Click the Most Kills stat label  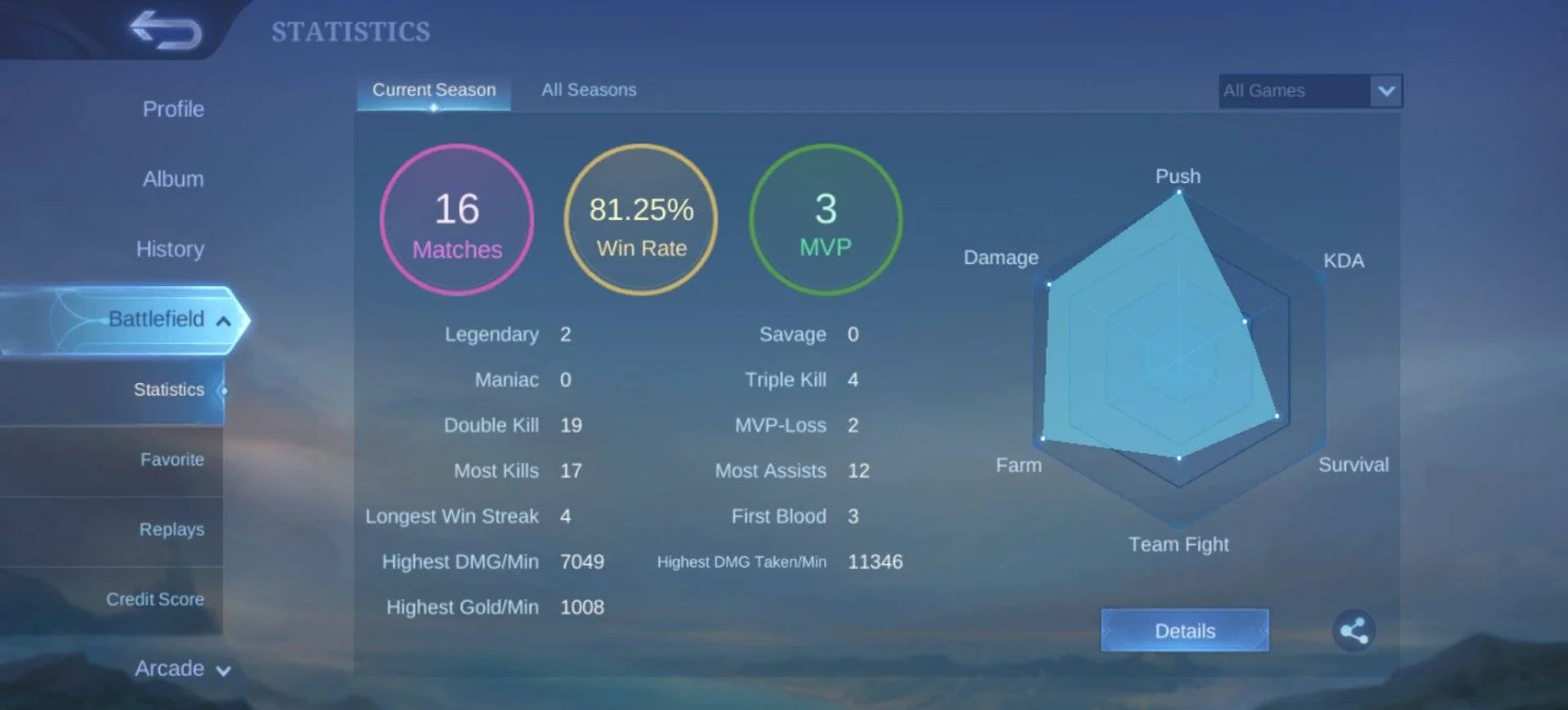point(496,471)
